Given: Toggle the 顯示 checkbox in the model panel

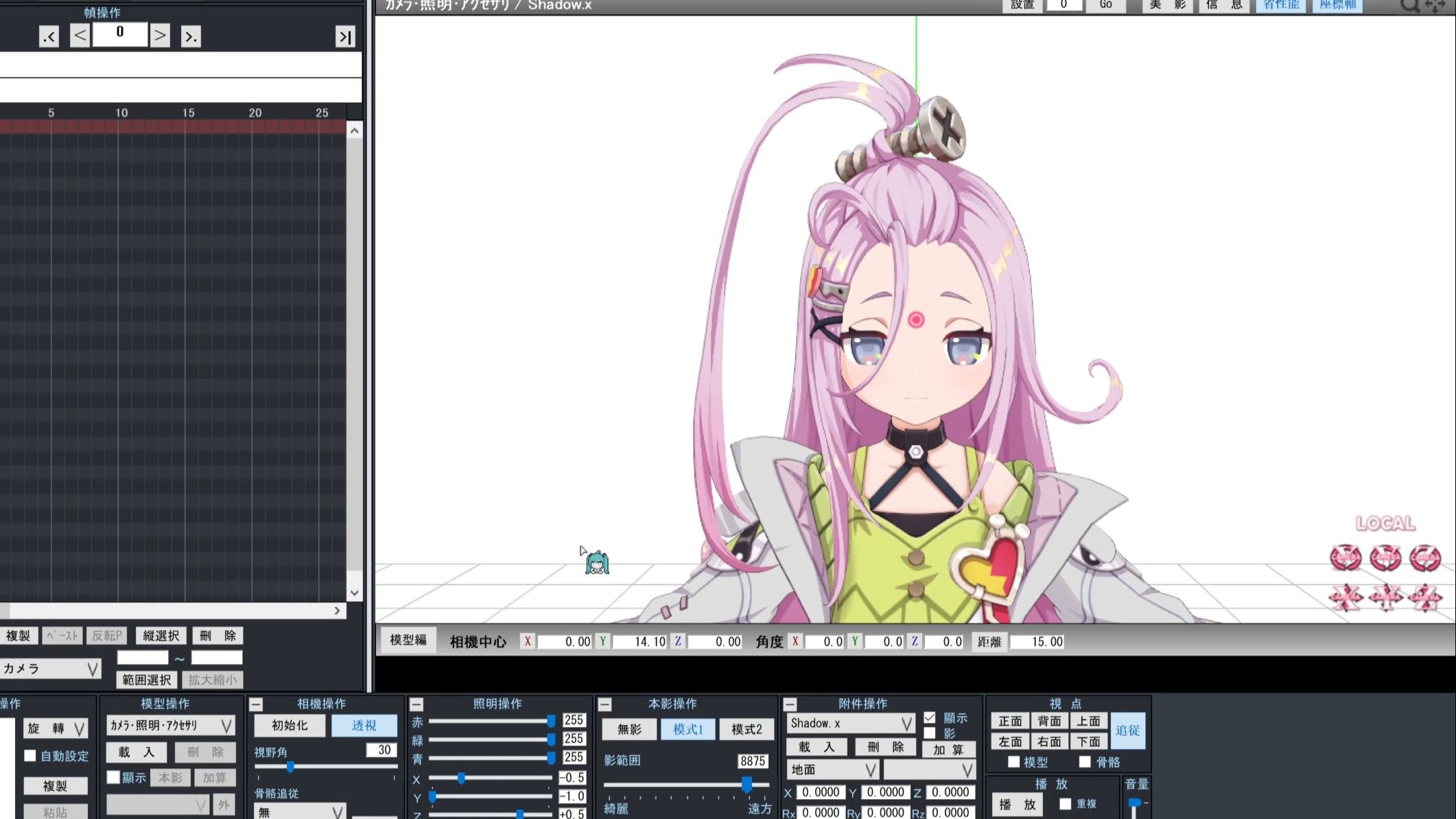Looking at the screenshot, I should point(114,777).
